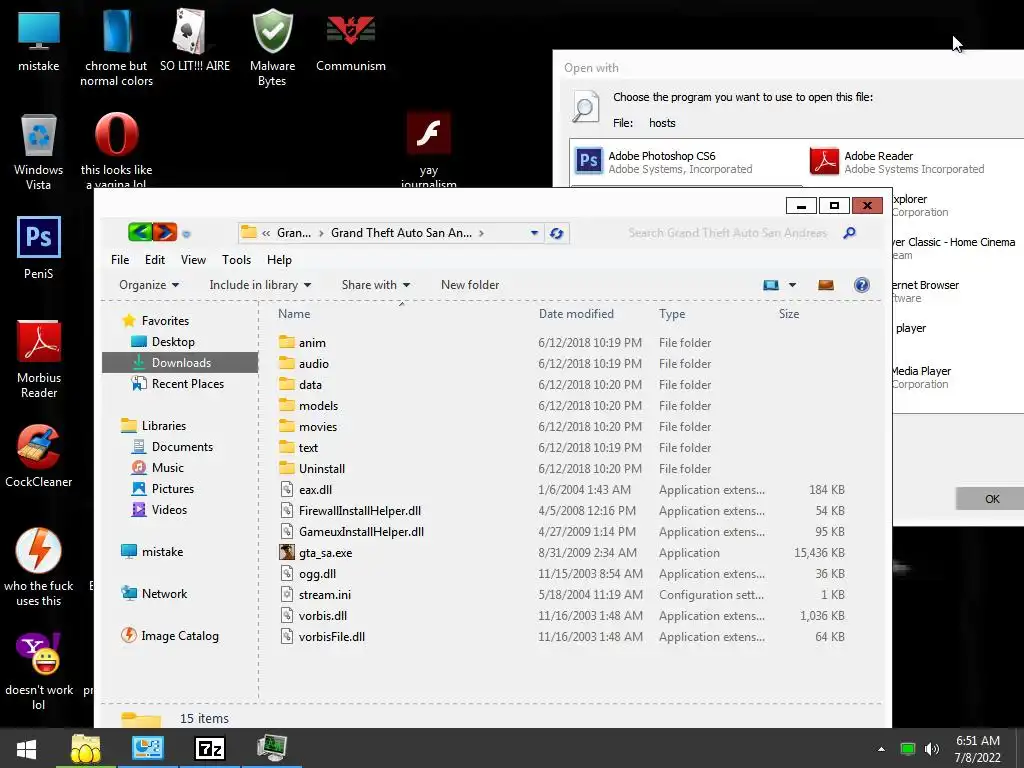Expand the address bar history dropdown
The image size is (1024, 768).
click(x=534, y=233)
